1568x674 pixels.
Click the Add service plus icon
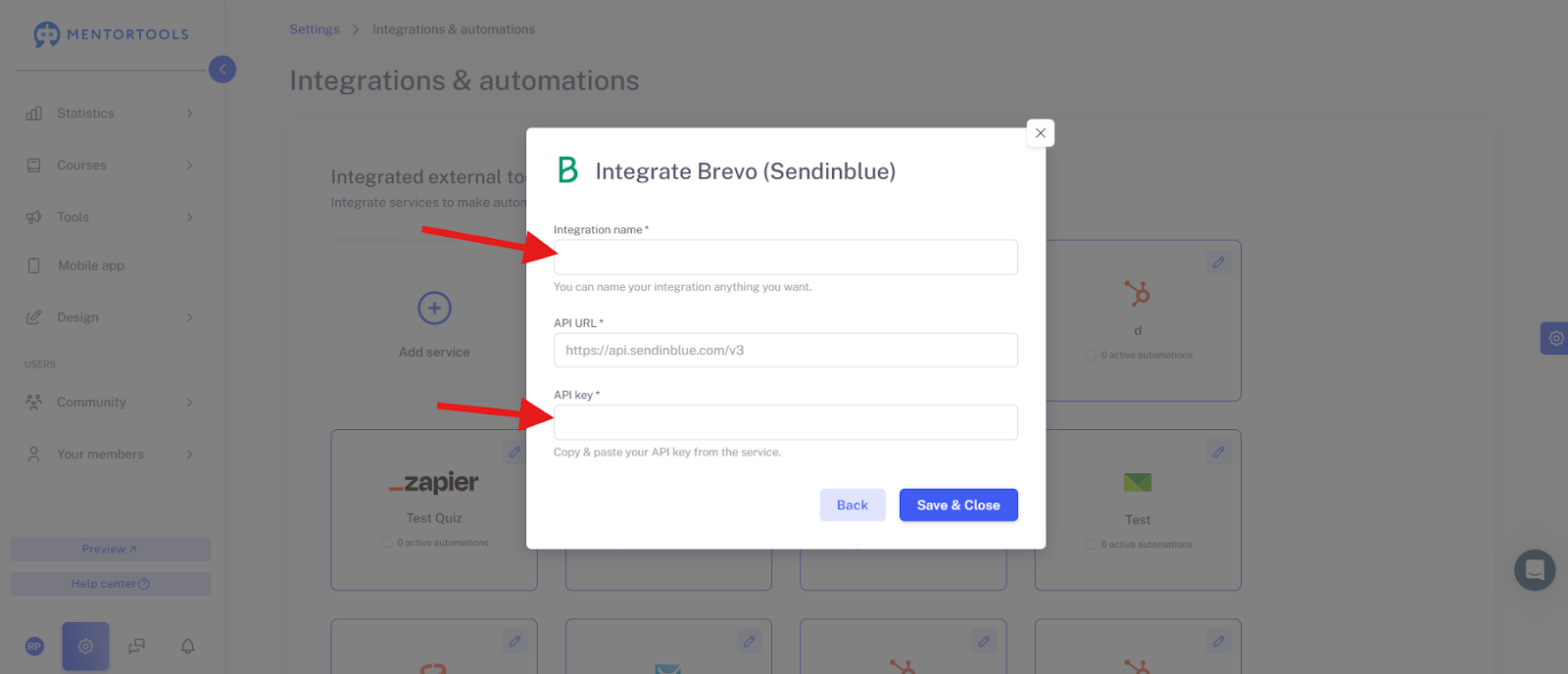point(434,309)
